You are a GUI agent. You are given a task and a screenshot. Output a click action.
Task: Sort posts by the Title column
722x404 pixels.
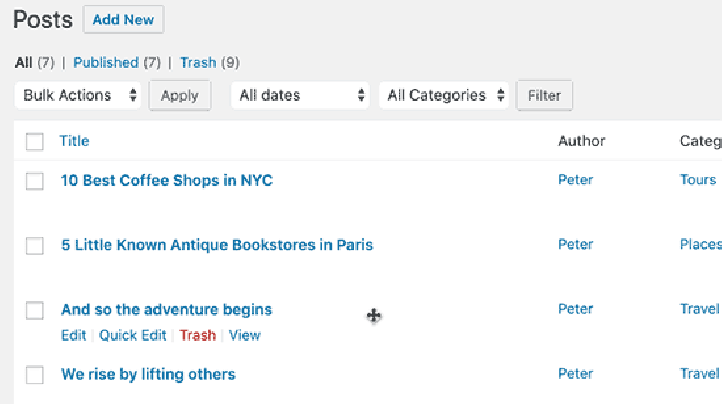click(x=75, y=141)
